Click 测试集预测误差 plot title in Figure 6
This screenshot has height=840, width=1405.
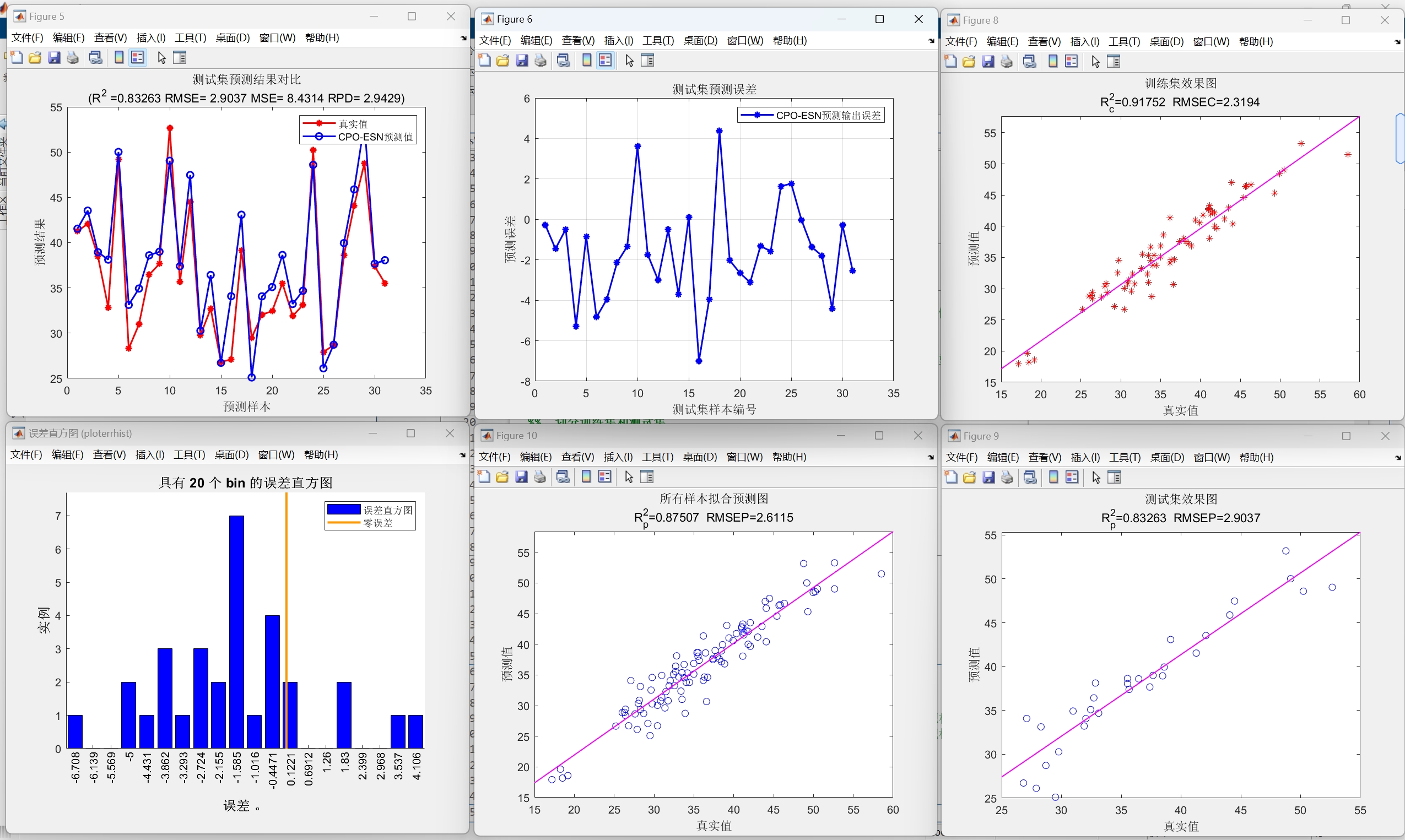pos(714,89)
